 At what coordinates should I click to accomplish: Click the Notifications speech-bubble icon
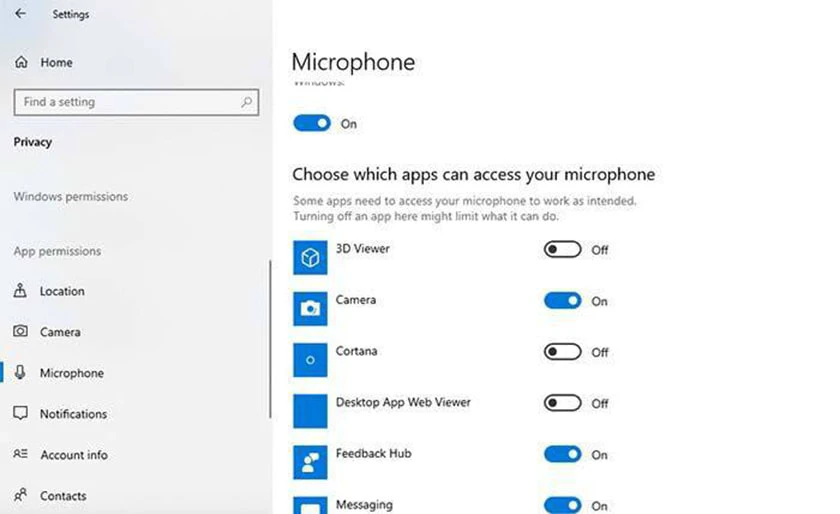tap(20, 413)
